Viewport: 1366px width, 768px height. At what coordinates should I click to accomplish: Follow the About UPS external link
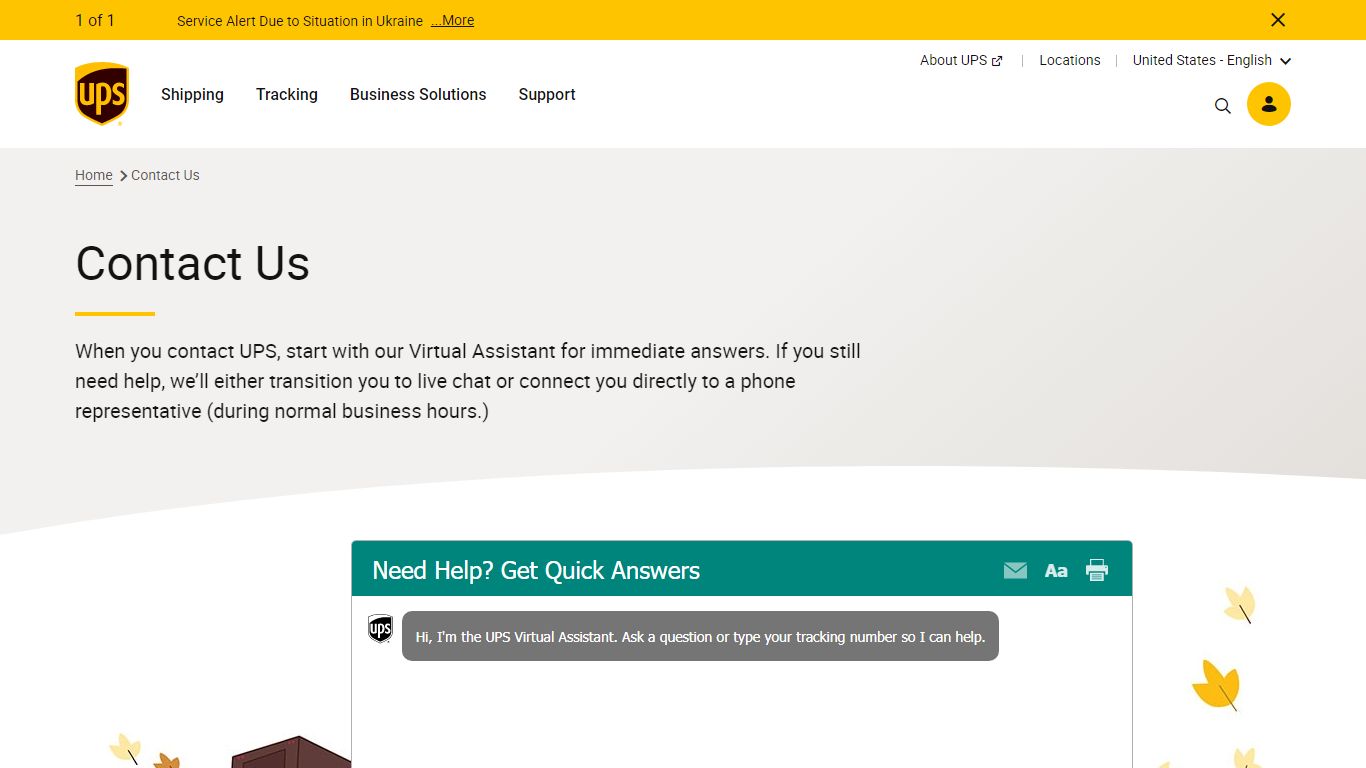point(961,60)
